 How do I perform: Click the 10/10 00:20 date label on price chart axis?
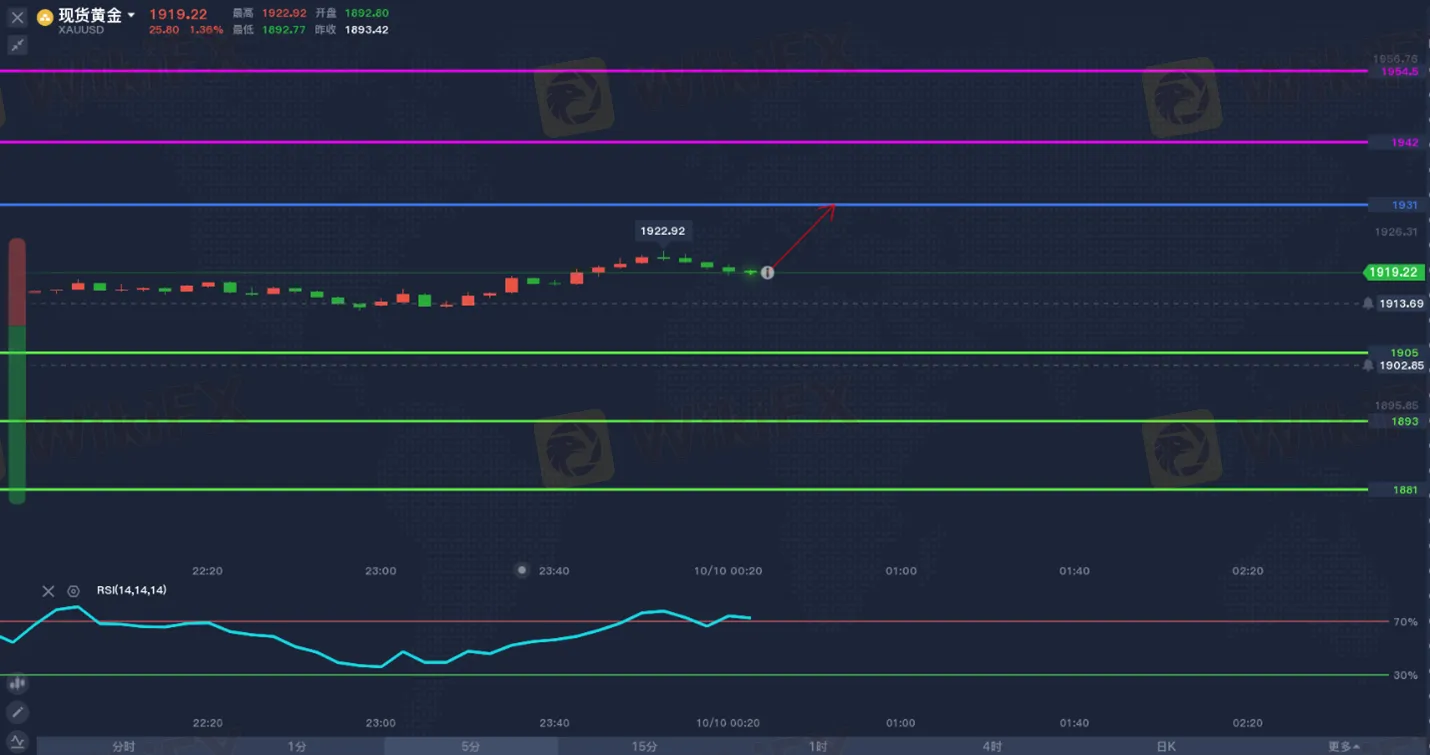pyautogui.click(x=728, y=571)
